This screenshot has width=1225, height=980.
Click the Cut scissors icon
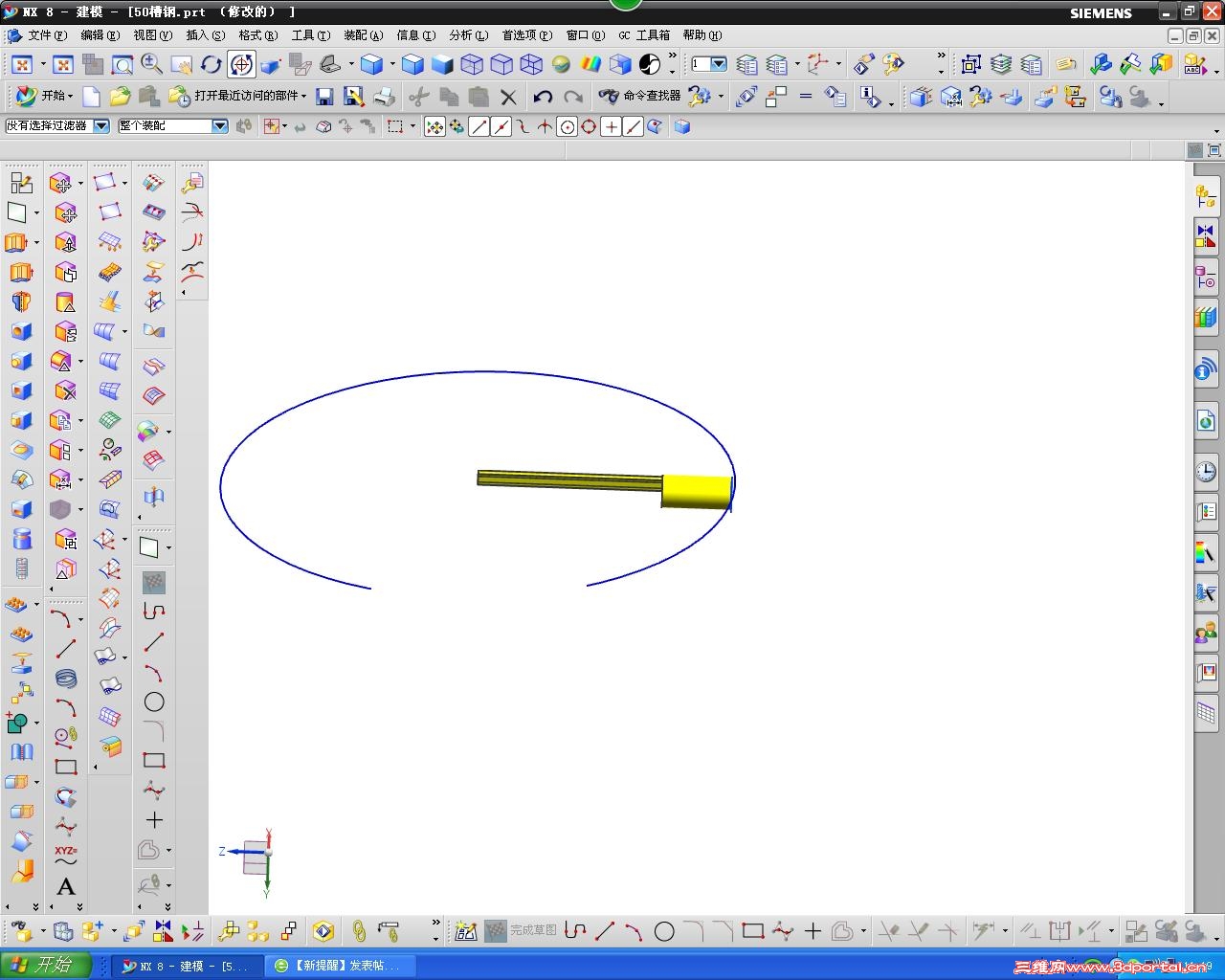coord(418,97)
